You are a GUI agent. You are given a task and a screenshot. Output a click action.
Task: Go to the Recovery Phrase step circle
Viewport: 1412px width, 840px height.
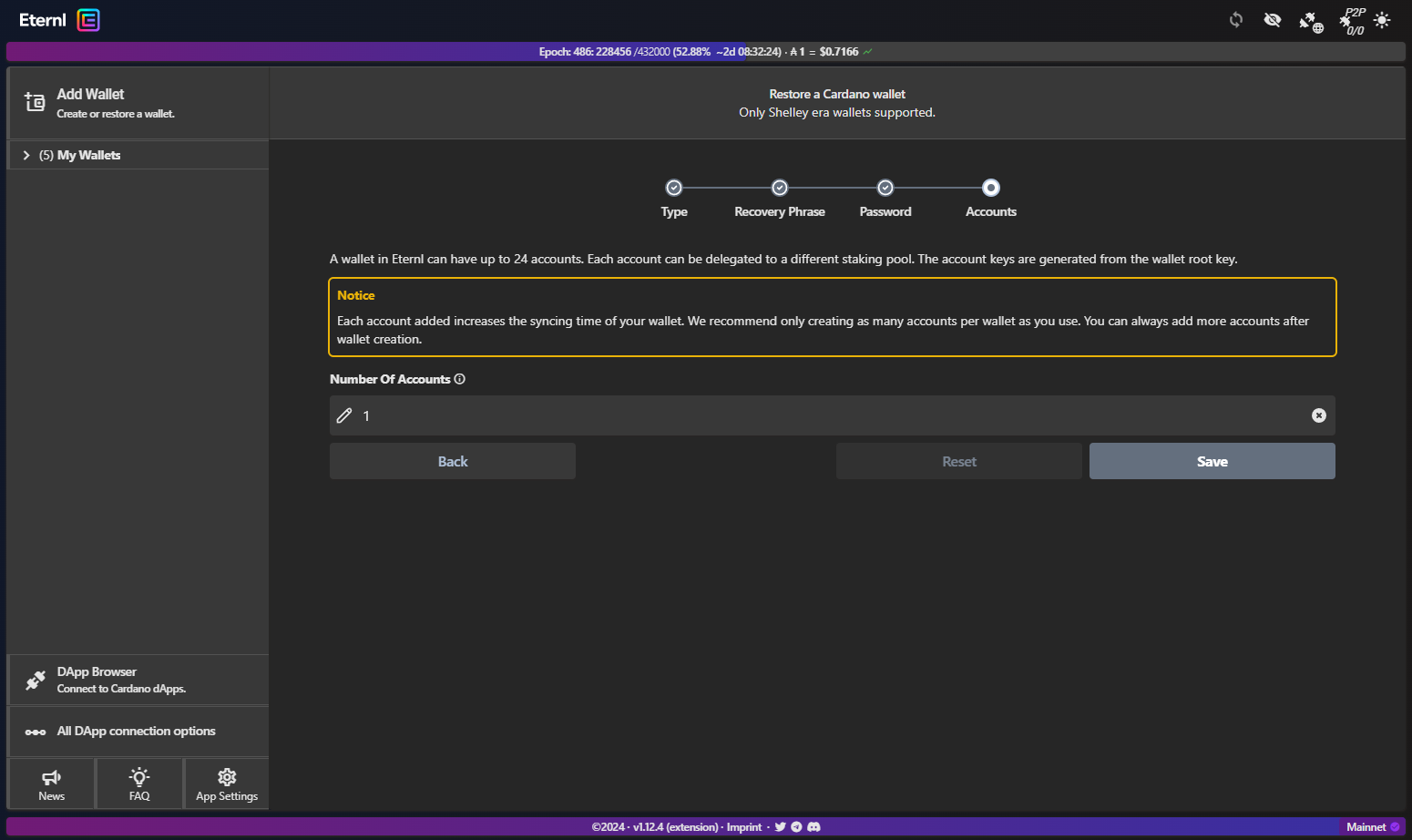coord(780,188)
